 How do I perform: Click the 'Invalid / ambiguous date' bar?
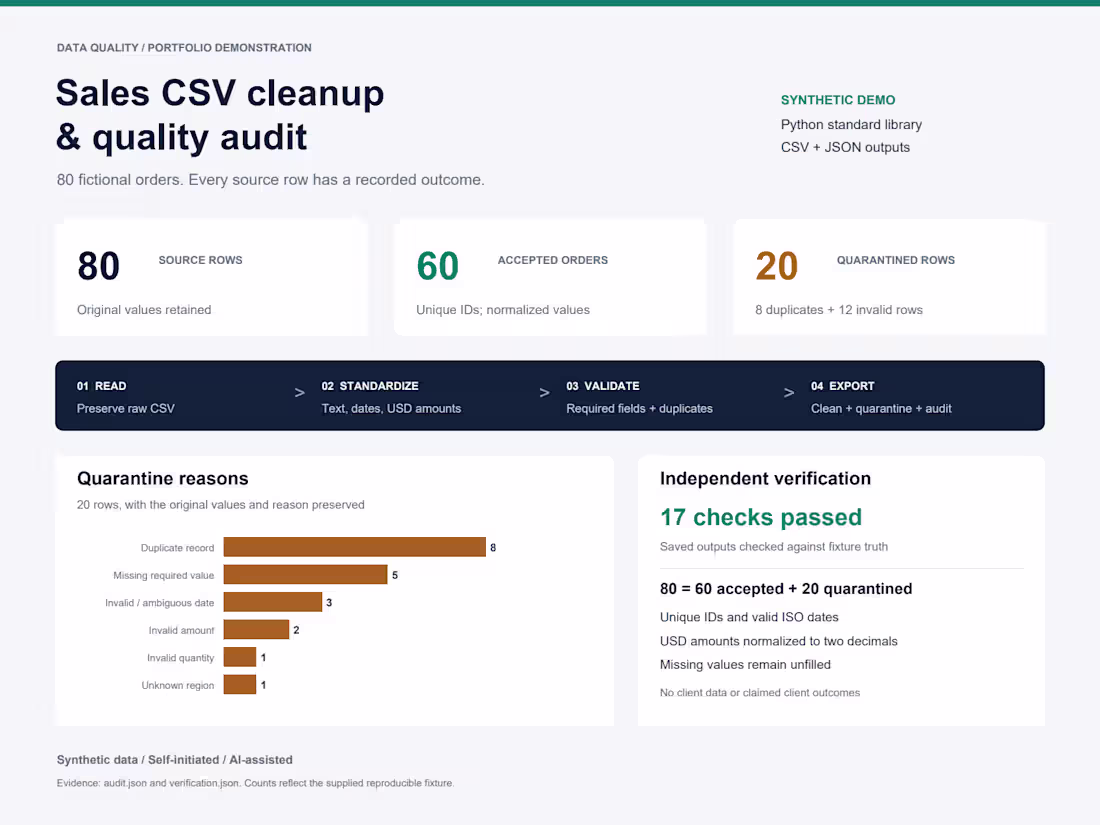273,602
